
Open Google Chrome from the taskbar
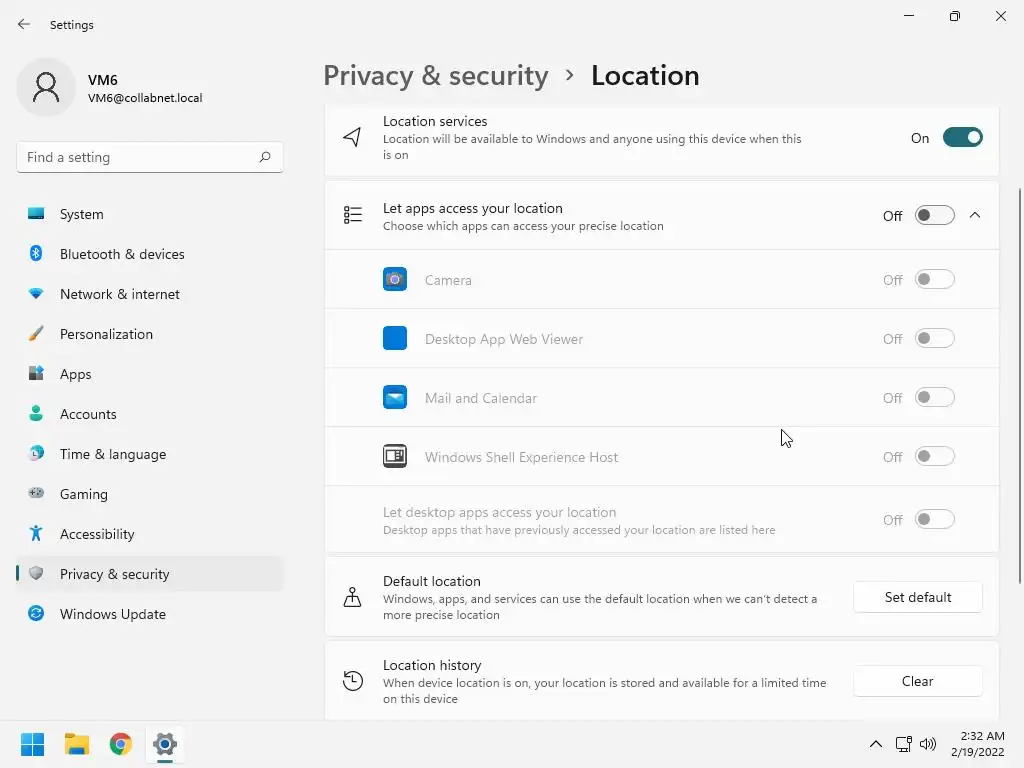point(121,744)
